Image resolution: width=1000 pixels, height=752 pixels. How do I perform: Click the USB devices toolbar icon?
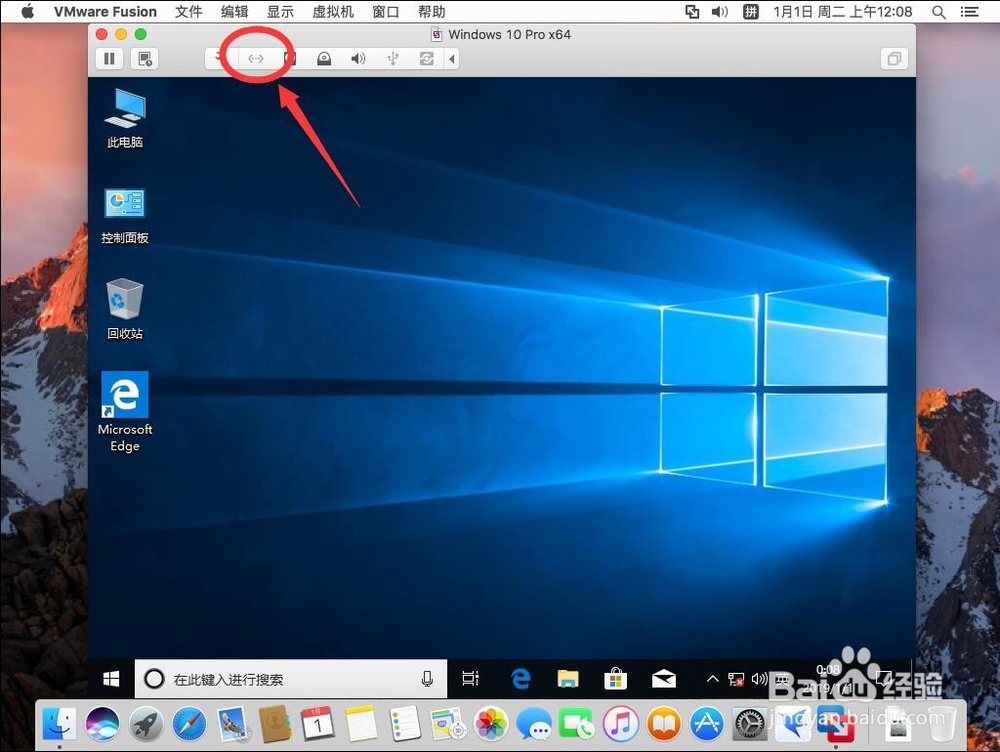(x=393, y=59)
